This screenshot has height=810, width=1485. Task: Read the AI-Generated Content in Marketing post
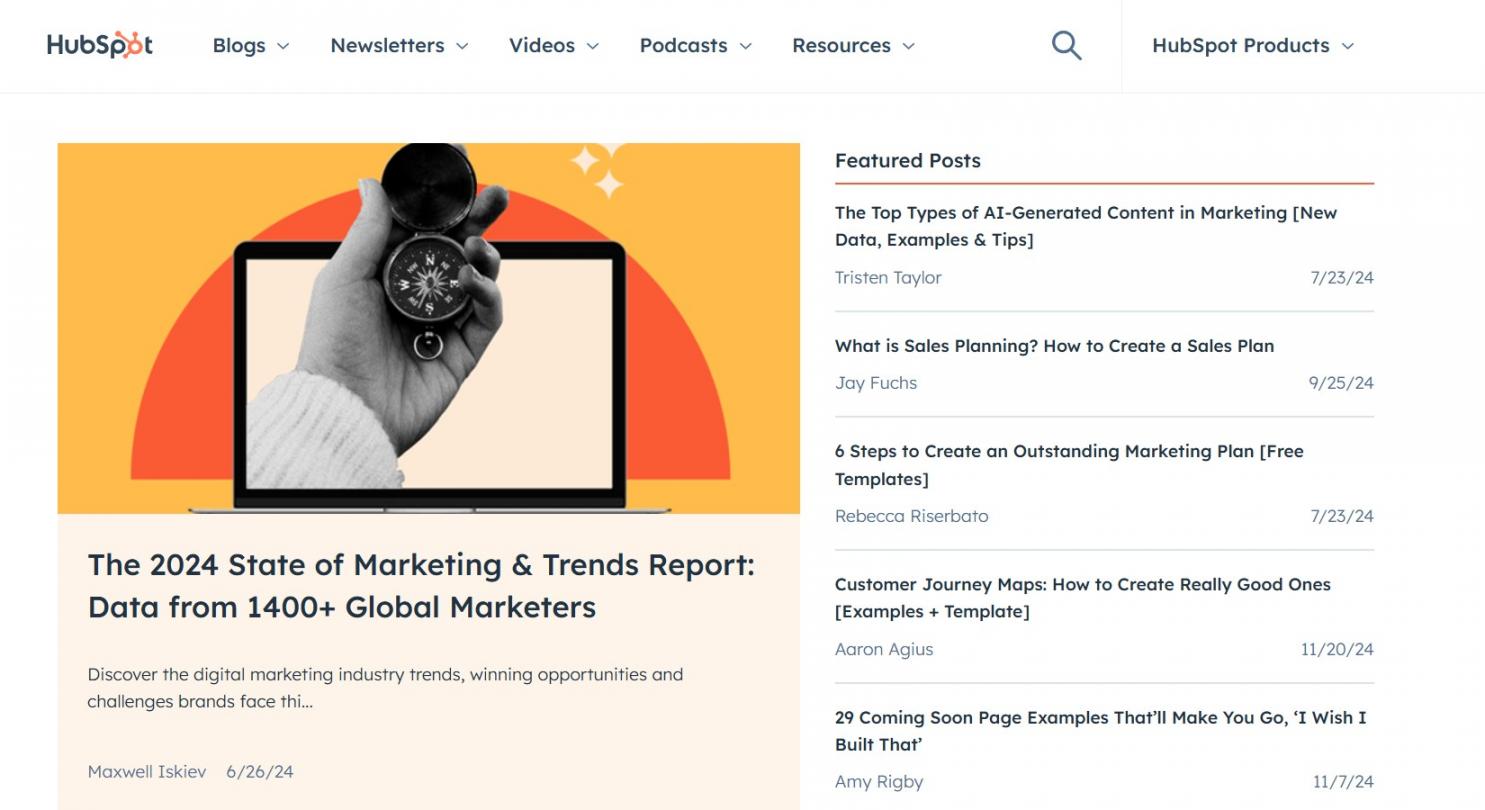tap(1086, 226)
